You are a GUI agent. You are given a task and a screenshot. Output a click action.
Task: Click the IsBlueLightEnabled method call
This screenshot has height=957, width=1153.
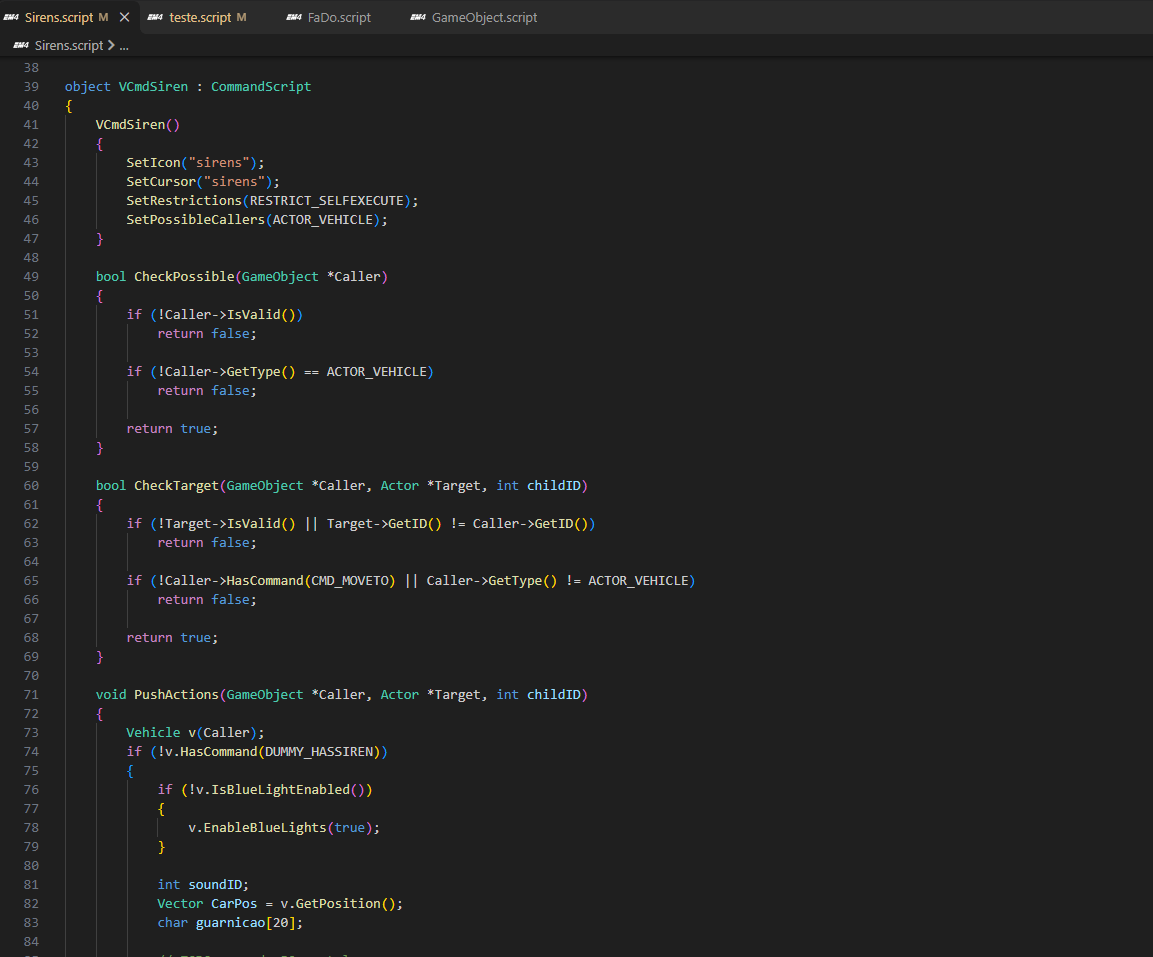pyautogui.click(x=280, y=789)
